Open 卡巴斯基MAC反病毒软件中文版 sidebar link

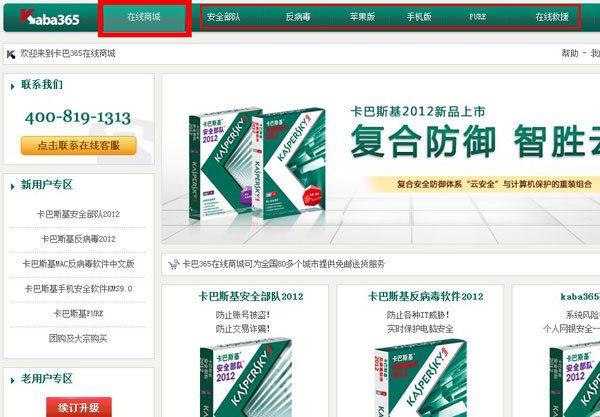pyautogui.click(x=78, y=264)
